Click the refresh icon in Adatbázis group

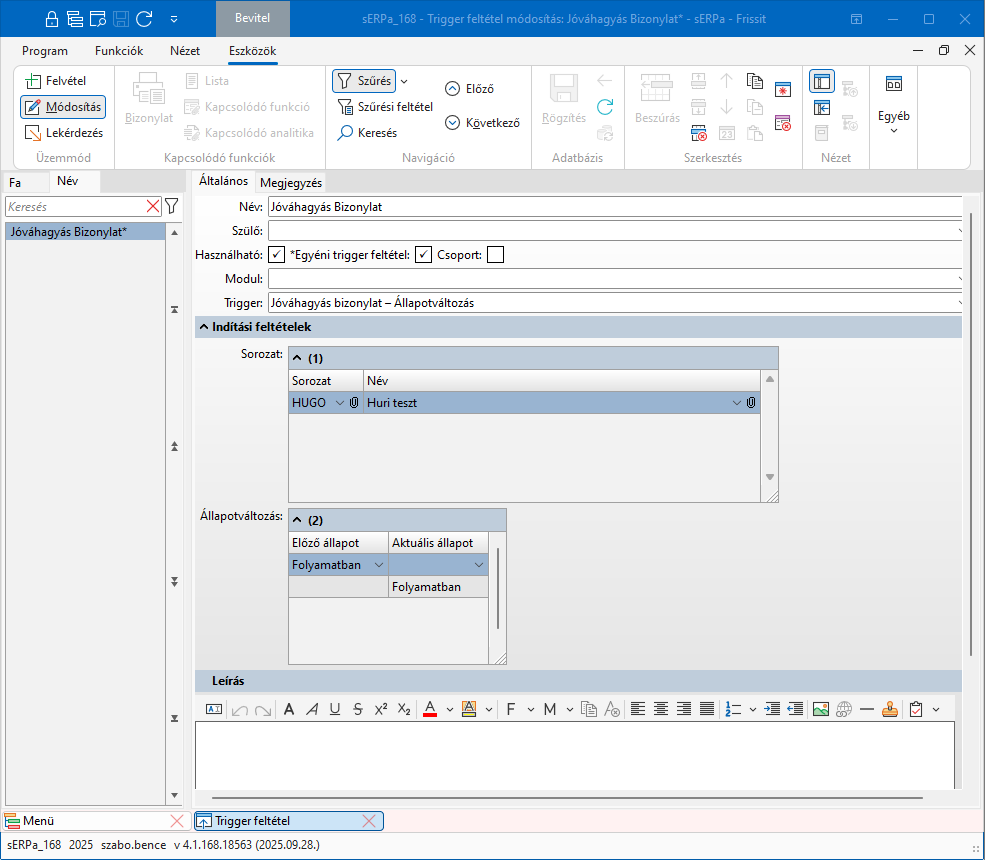pyautogui.click(x=605, y=107)
